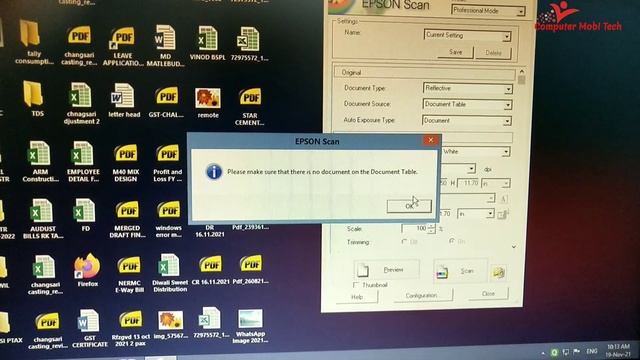Viewport: 640px width, 360px height.
Task: Open the TDS folder on desktop
Action: 34,99
